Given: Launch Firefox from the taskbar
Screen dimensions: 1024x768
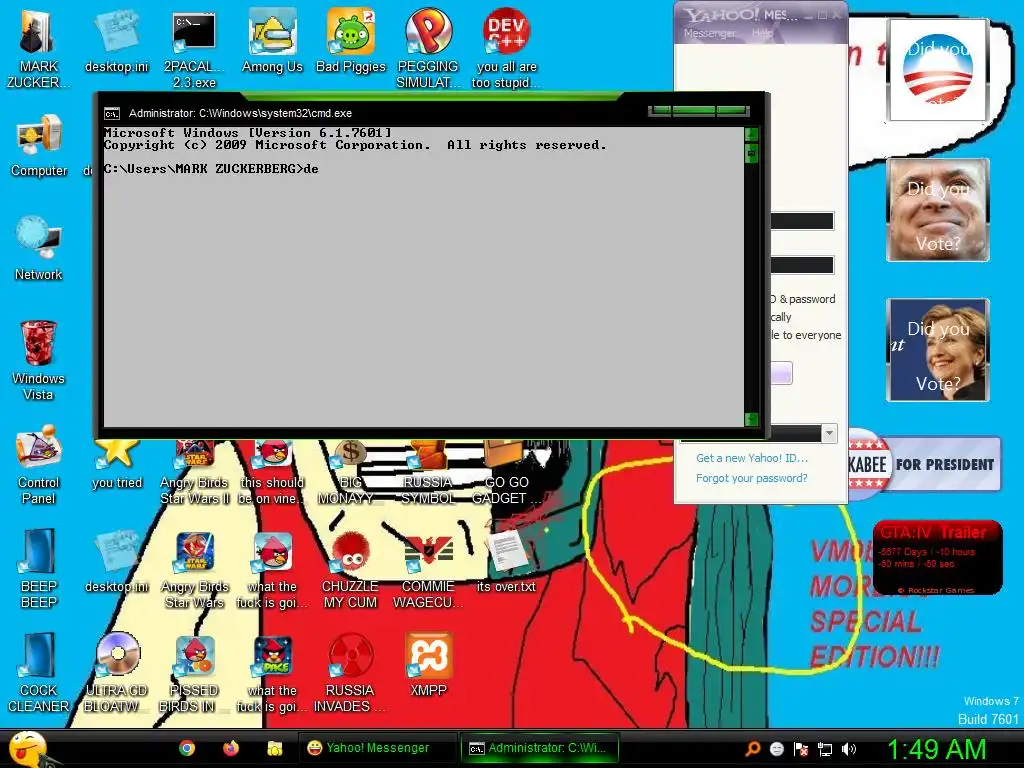Looking at the screenshot, I should [231, 748].
